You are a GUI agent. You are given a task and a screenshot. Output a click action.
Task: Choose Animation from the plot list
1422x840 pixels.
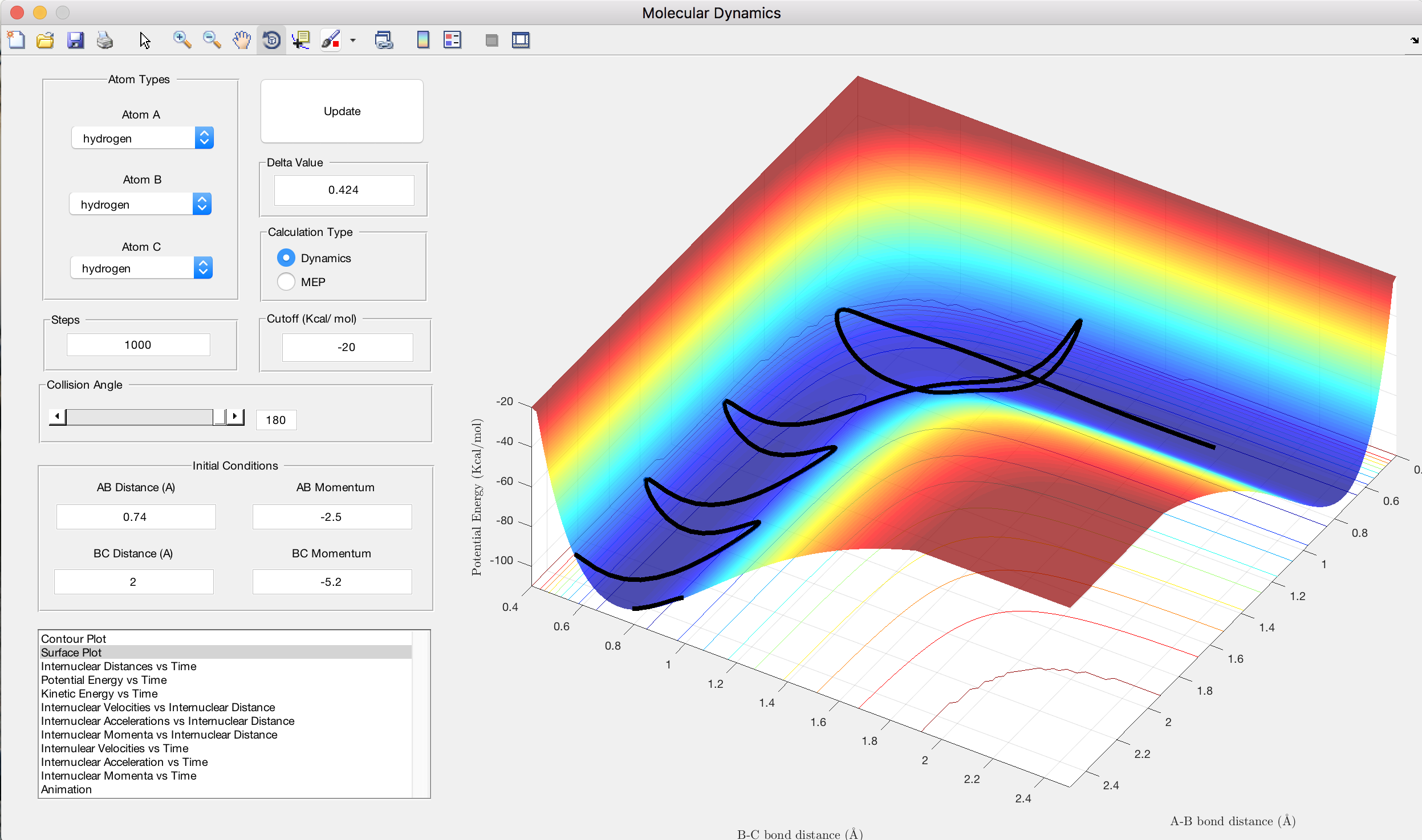66,789
